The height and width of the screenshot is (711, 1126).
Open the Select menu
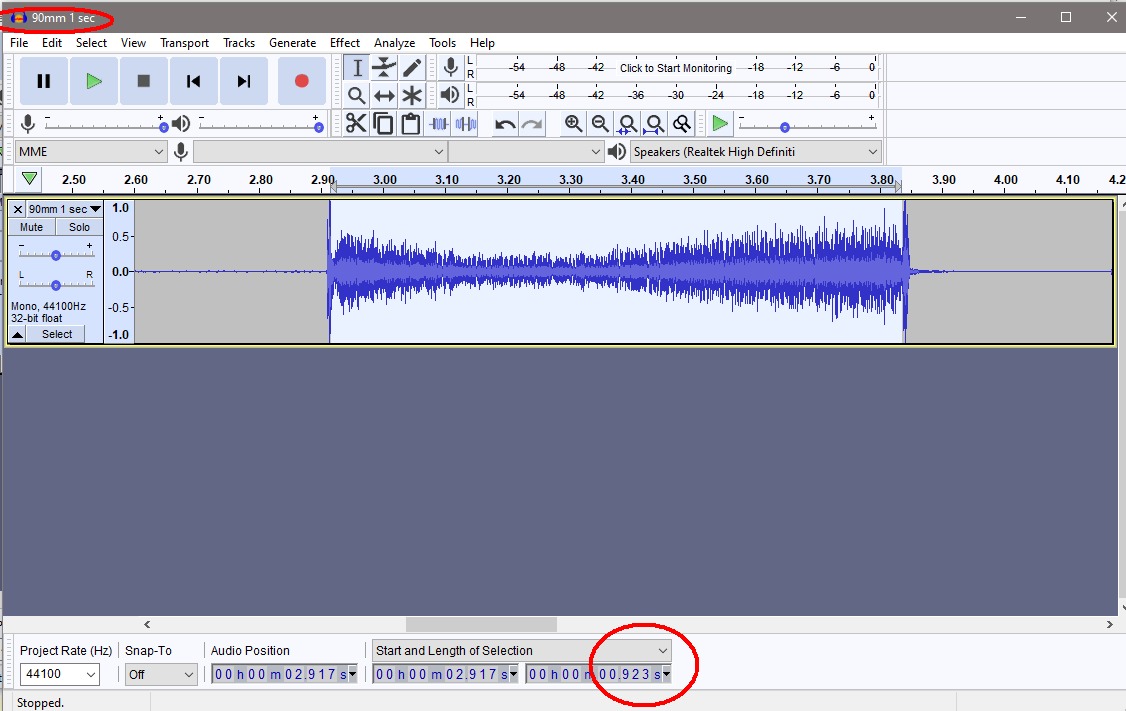tap(91, 43)
